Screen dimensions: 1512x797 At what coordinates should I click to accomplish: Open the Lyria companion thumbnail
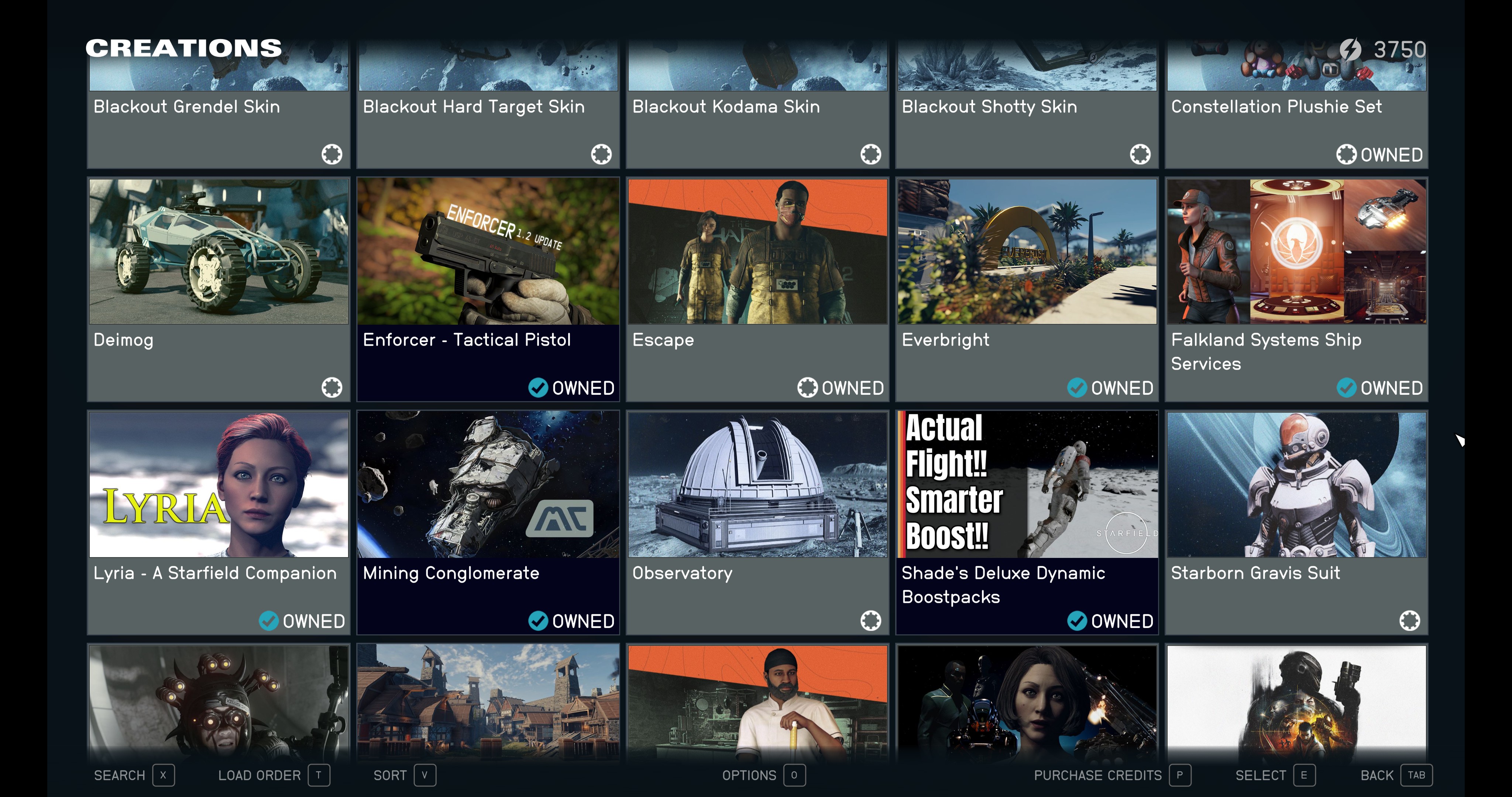[x=219, y=485]
